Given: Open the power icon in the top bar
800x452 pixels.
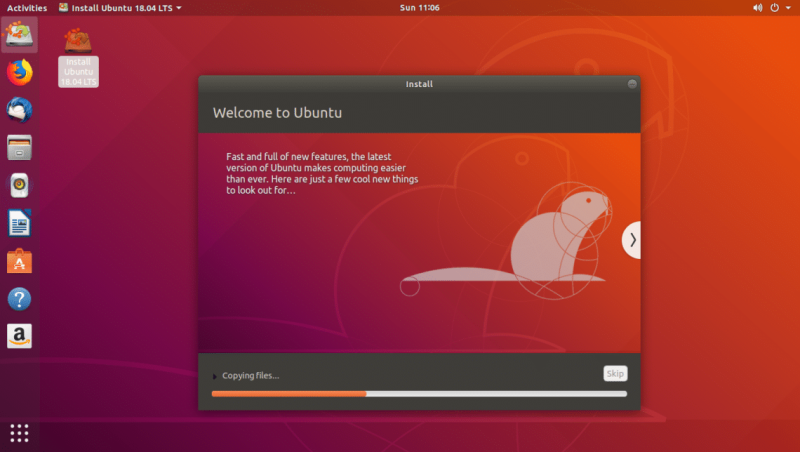Looking at the screenshot, I should (774, 8).
